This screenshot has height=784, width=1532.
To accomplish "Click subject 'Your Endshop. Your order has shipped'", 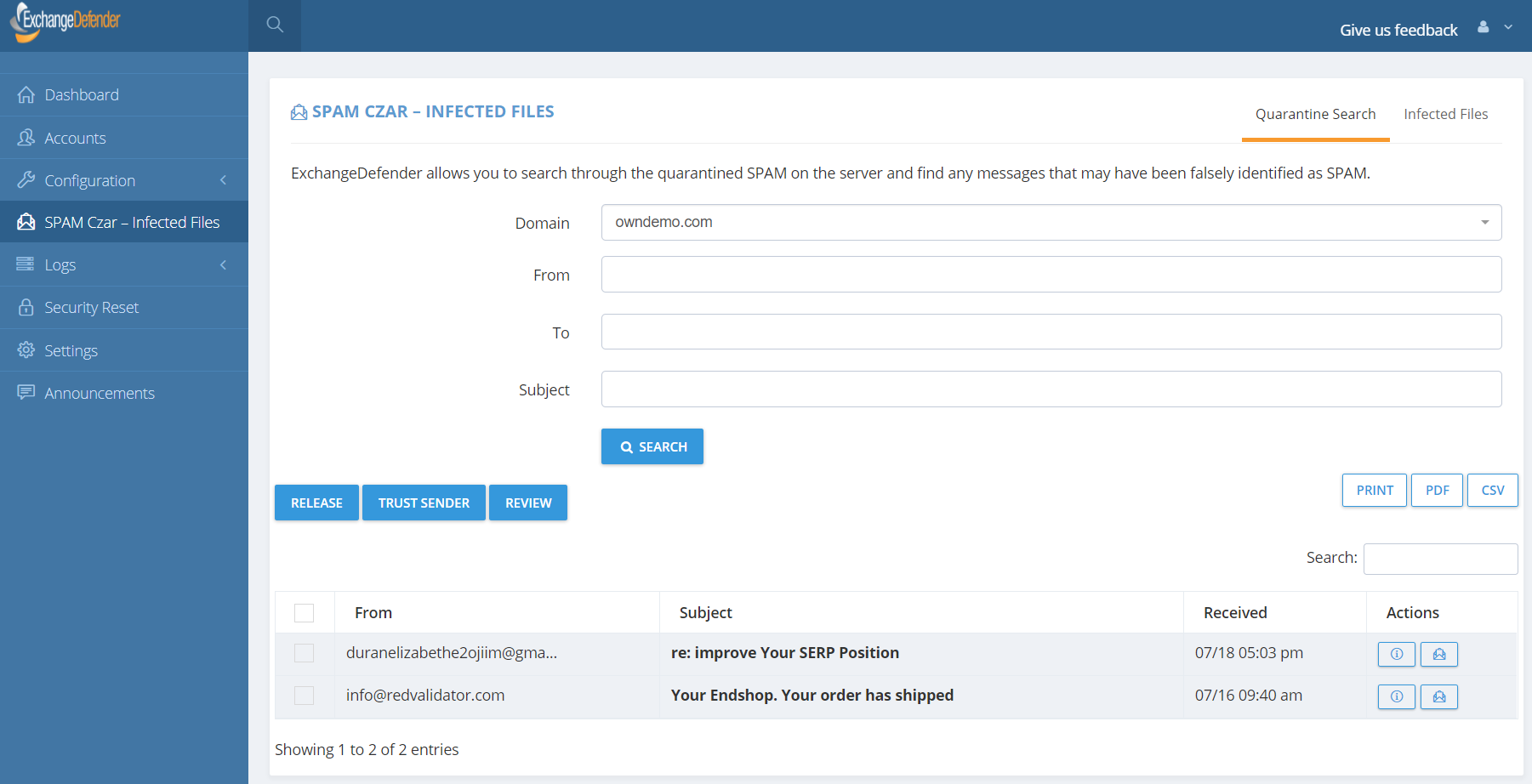I will (812, 695).
